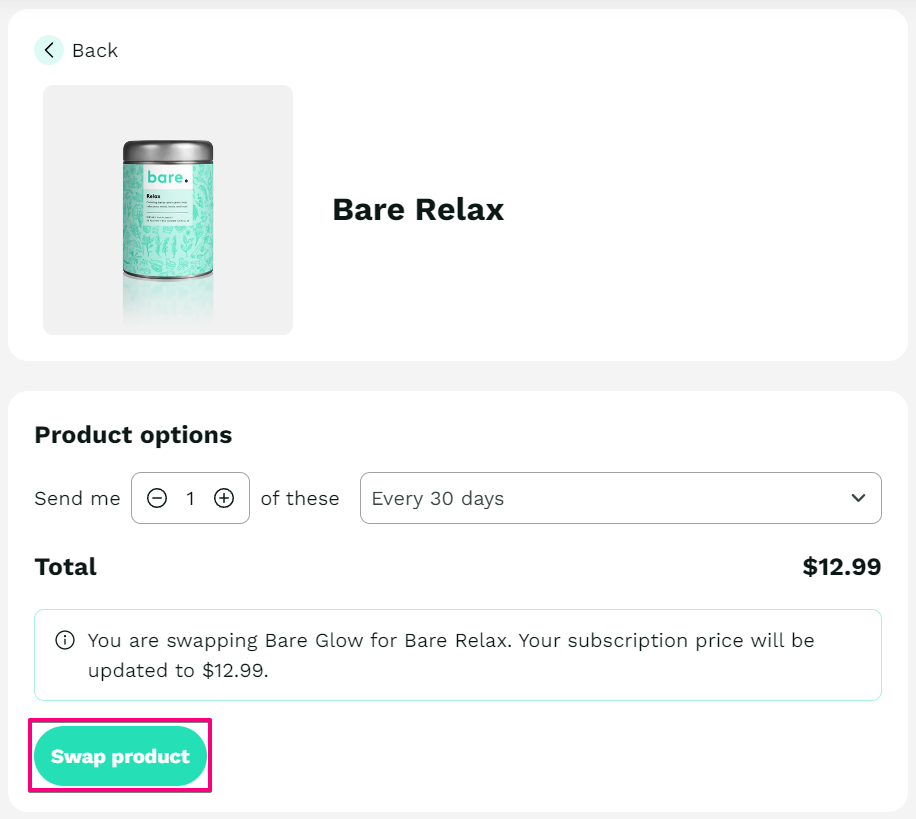The width and height of the screenshot is (916, 819).
Task: Select the Product options heading
Action: (x=133, y=435)
